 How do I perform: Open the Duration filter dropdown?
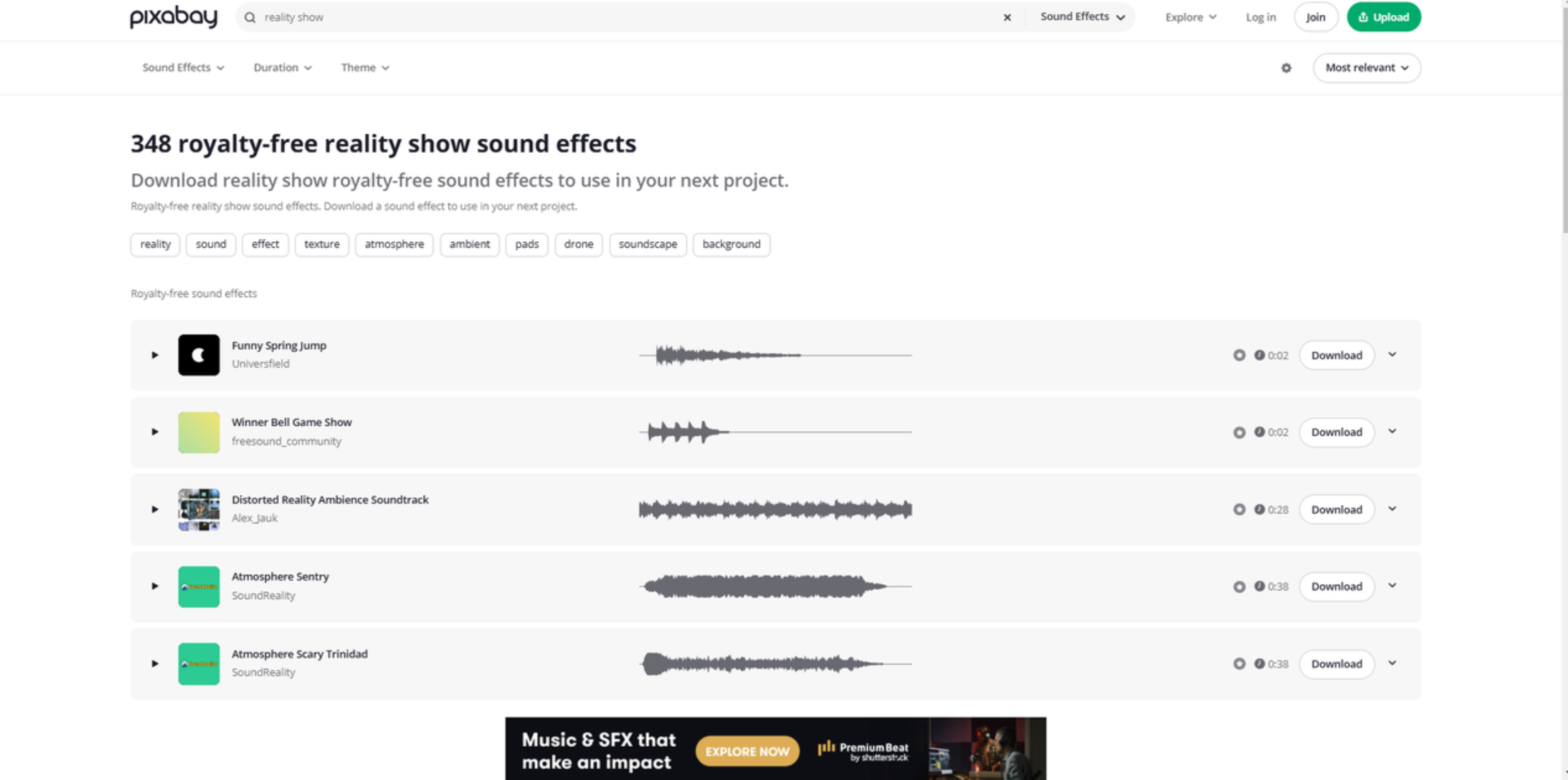281,67
